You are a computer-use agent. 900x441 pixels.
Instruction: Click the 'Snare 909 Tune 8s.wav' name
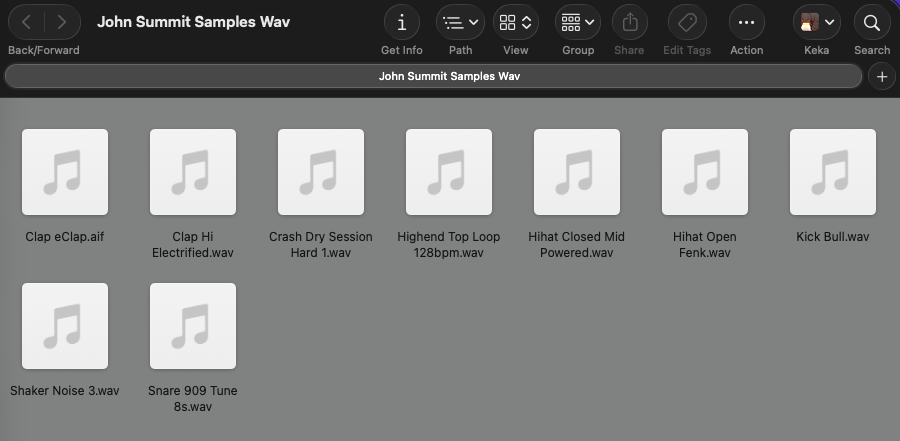point(193,399)
